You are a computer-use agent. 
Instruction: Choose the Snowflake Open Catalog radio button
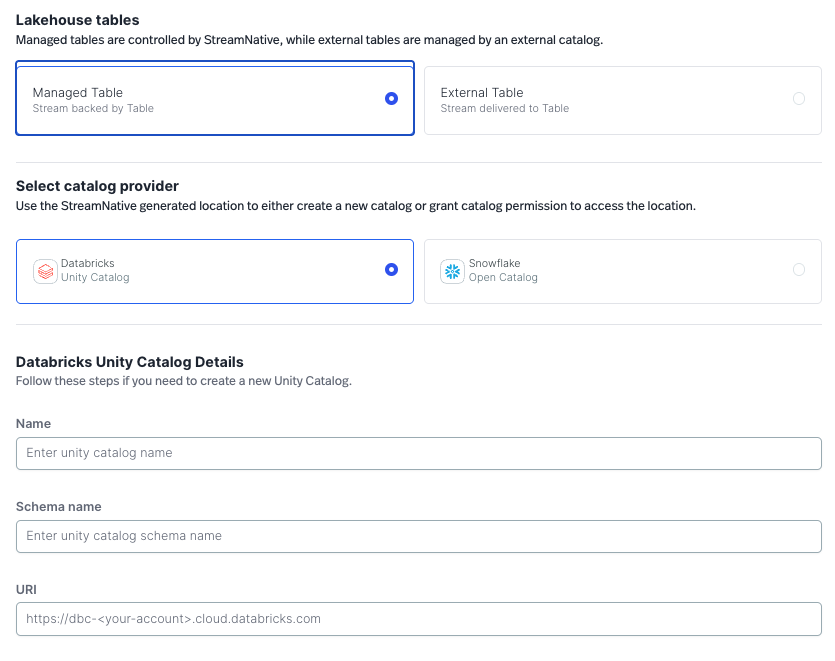[x=798, y=269]
